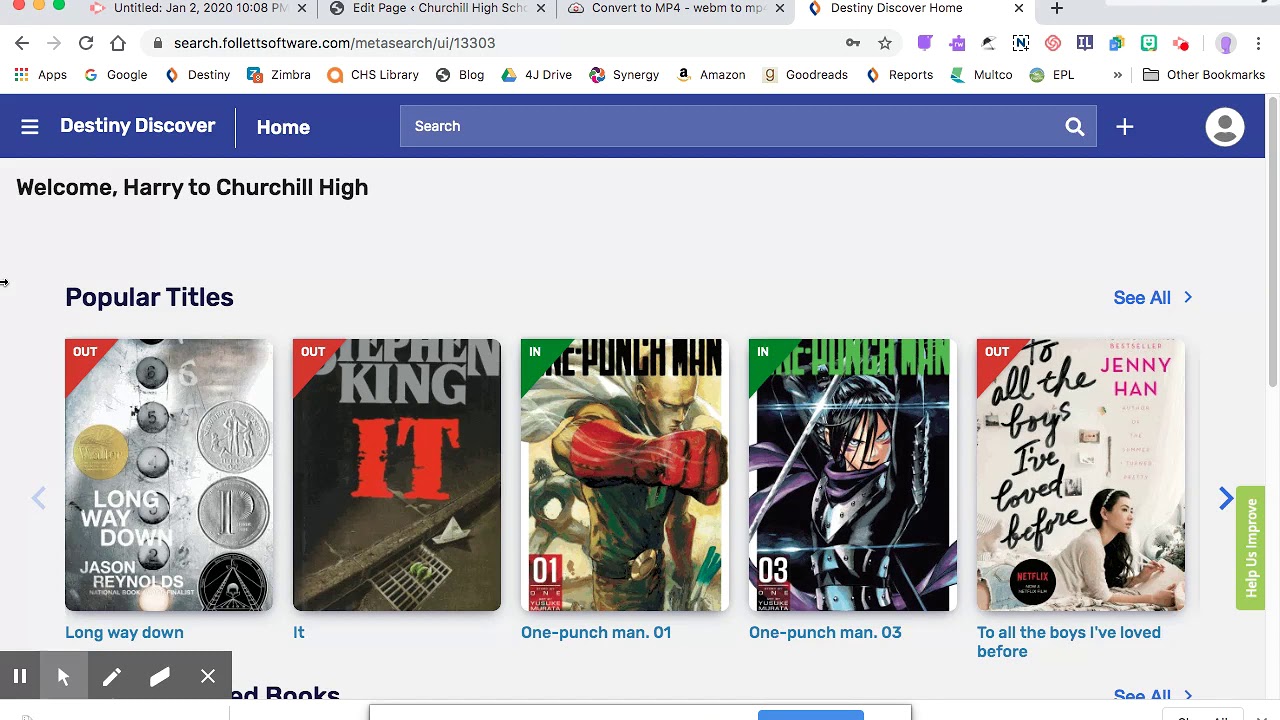Screen dimensions: 1280x720
Task: Expand hidden bookmarks chevron
Action: 1118,75
